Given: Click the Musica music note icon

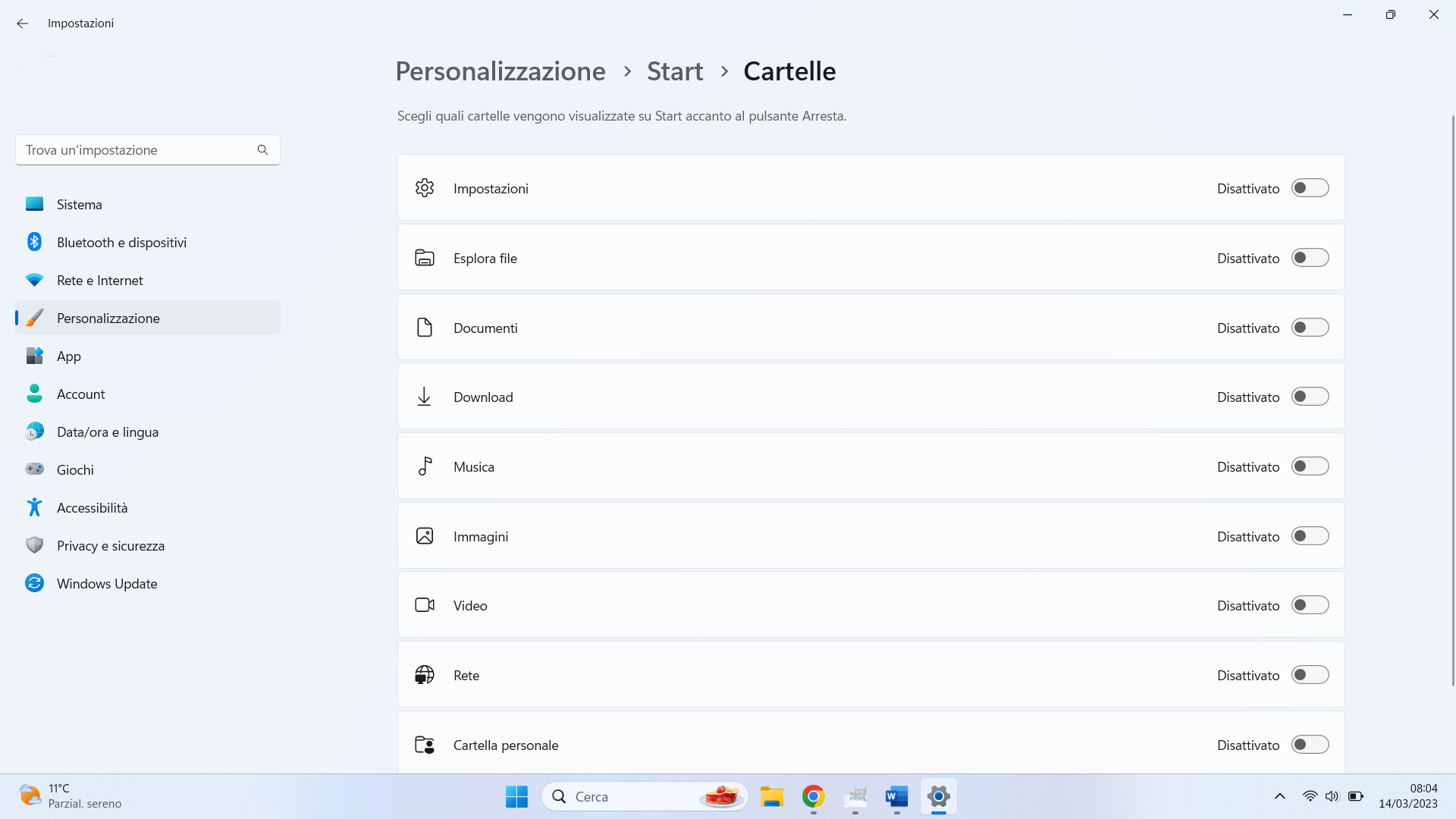Looking at the screenshot, I should [x=424, y=466].
